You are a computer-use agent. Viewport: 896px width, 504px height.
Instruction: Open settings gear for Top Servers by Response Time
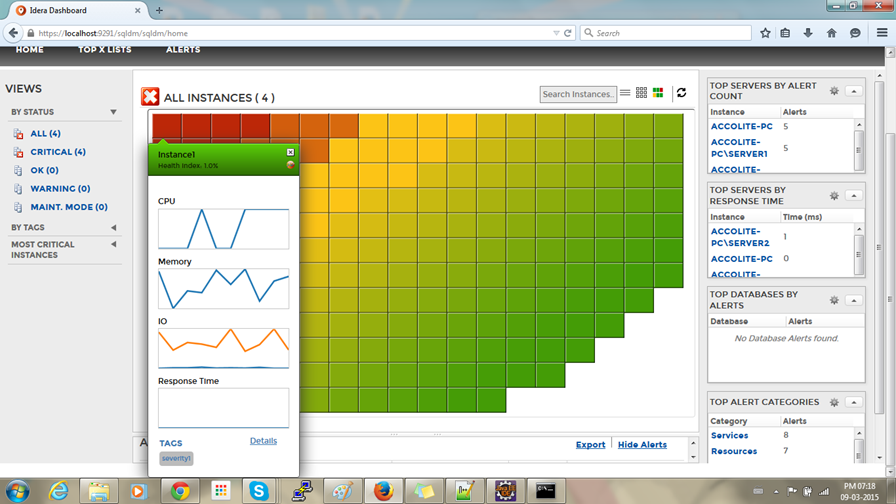coord(834,196)
